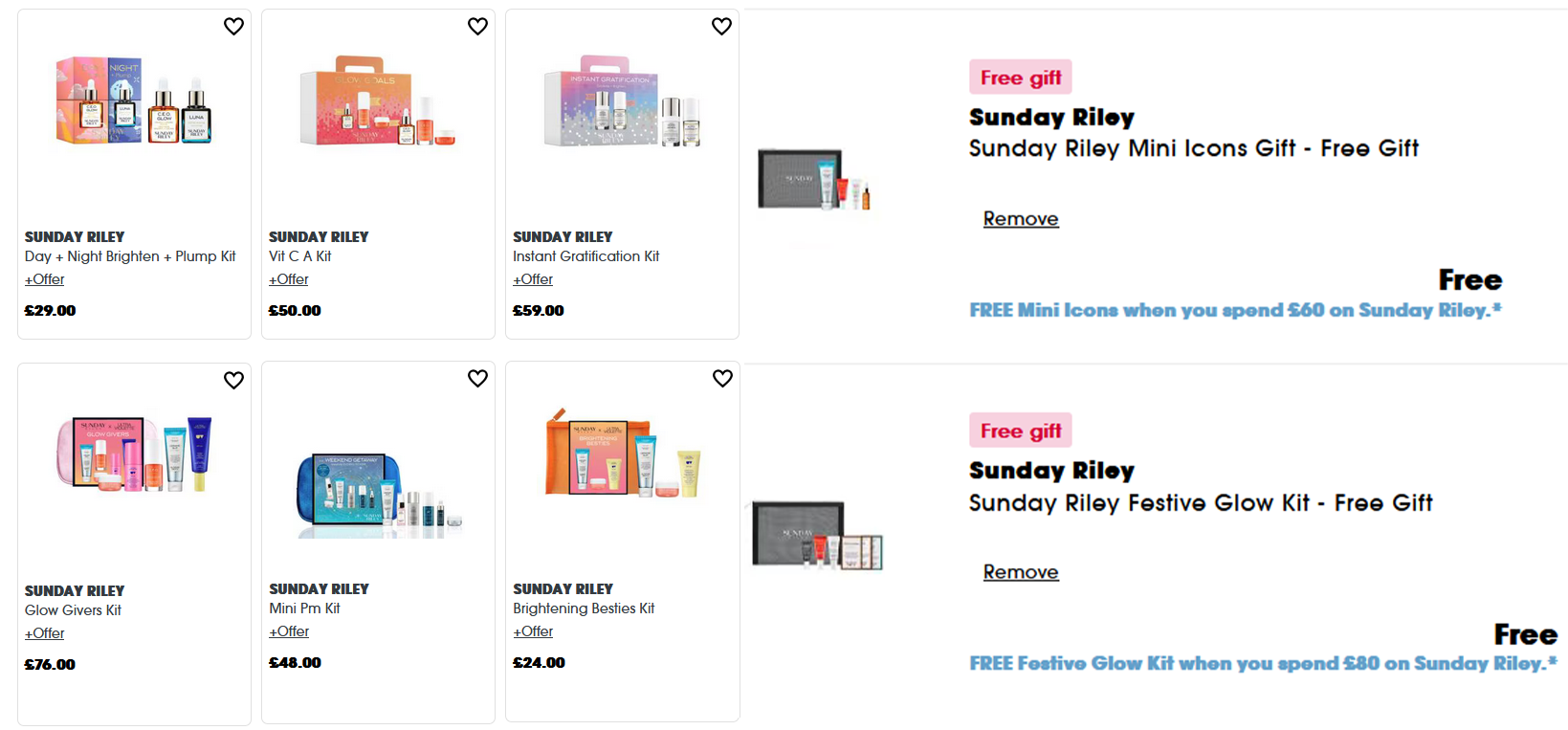Tap the heart icon on Mini Pm Kit
1568x730 pixels.
[x=477, y=379]
